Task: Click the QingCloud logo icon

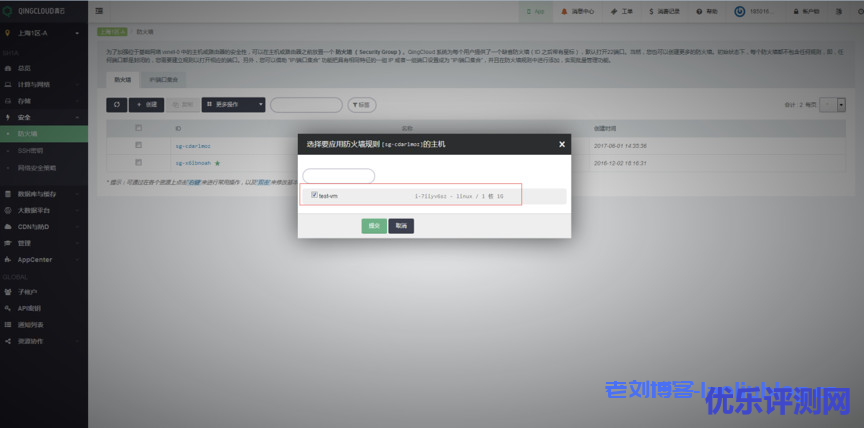Action: coord(8,11)
